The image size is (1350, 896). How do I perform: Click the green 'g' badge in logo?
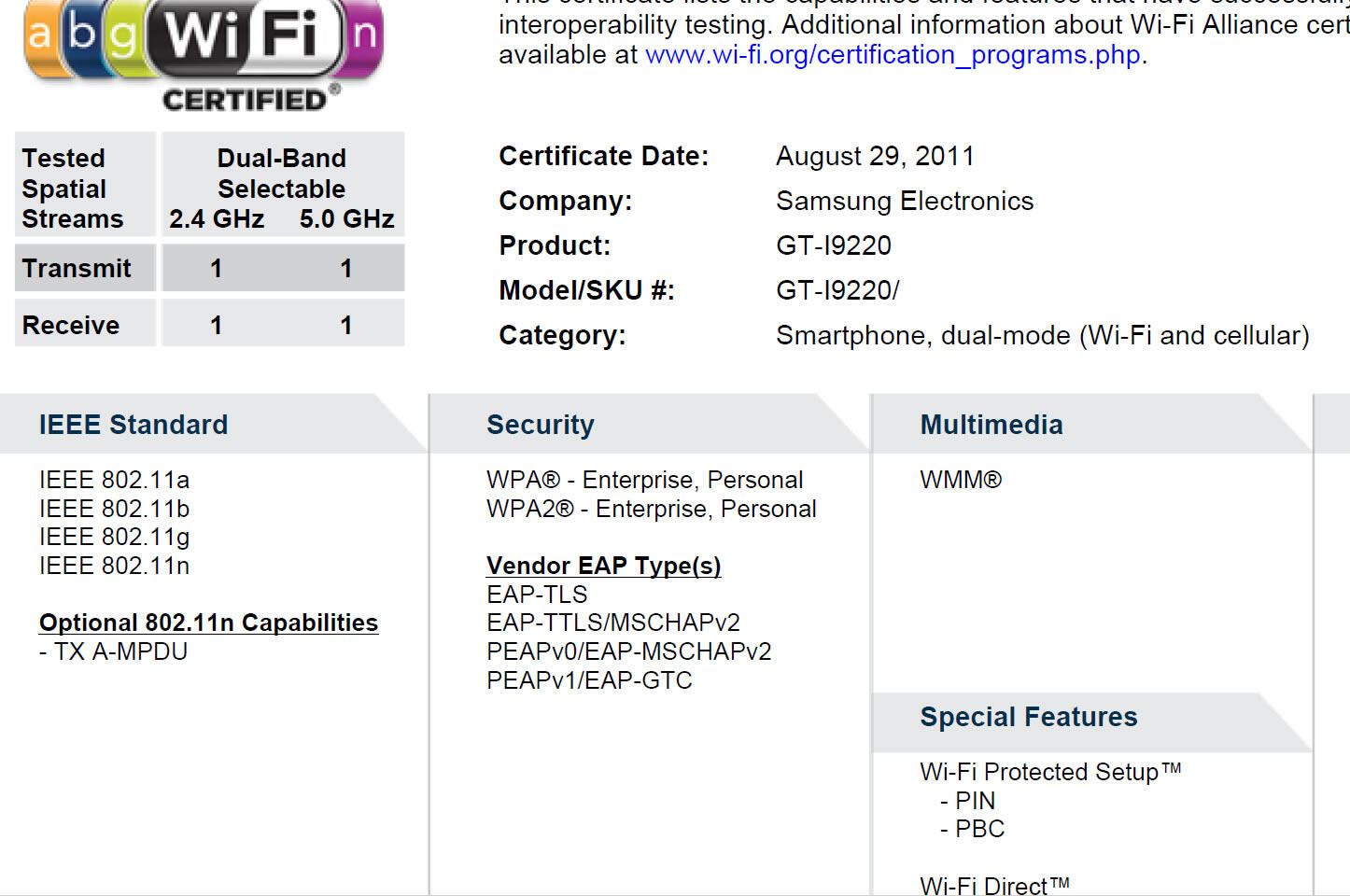tap(123, 37)
